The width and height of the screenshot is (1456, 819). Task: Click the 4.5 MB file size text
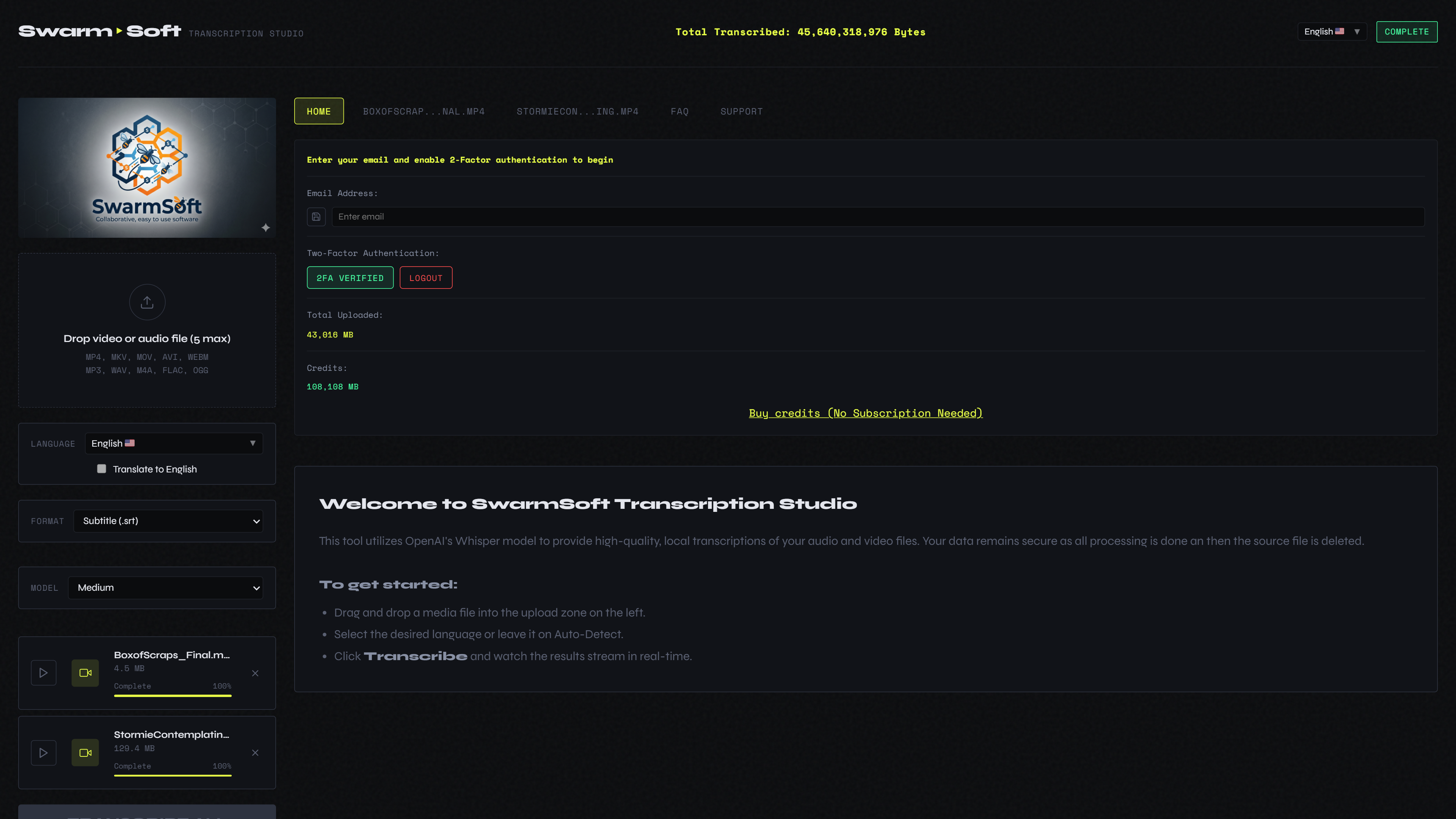click(x=129, y=668)
